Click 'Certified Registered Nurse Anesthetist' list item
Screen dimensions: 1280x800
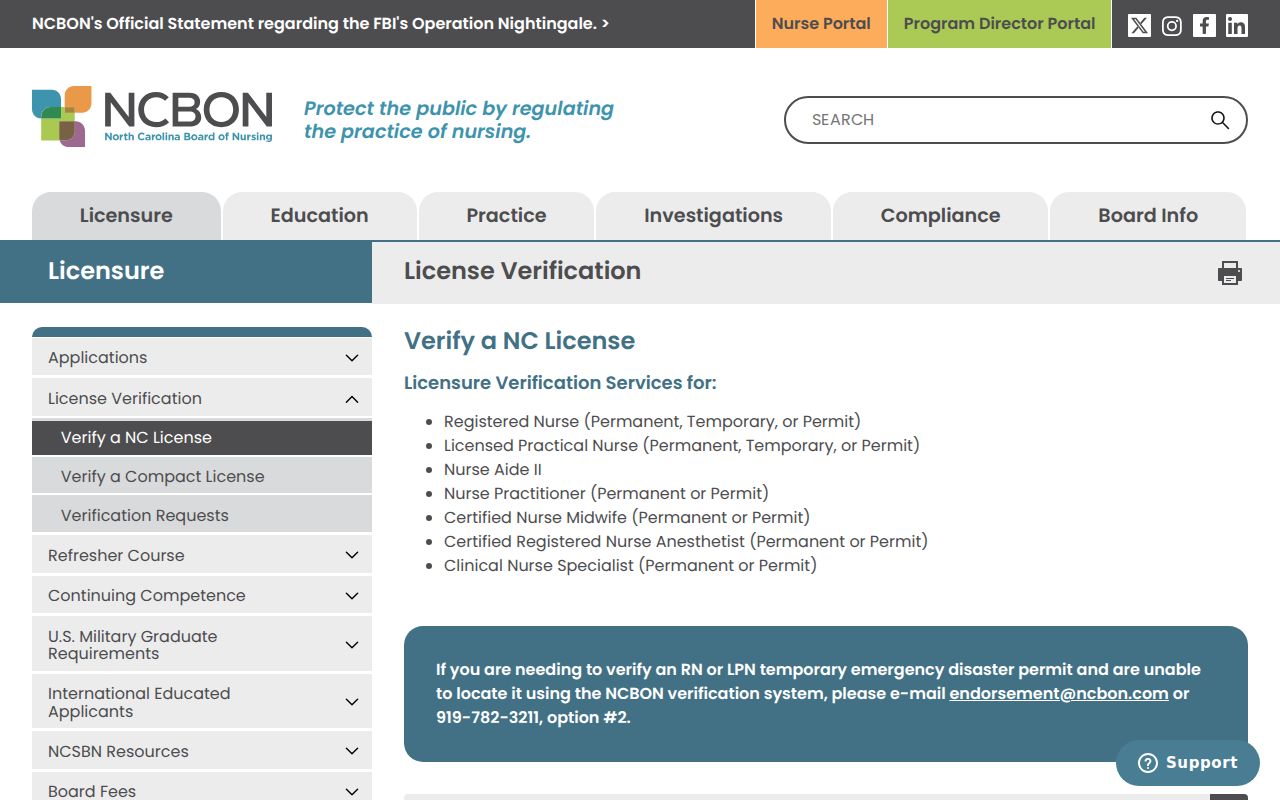pyautogui.click(x=686, y=541)
